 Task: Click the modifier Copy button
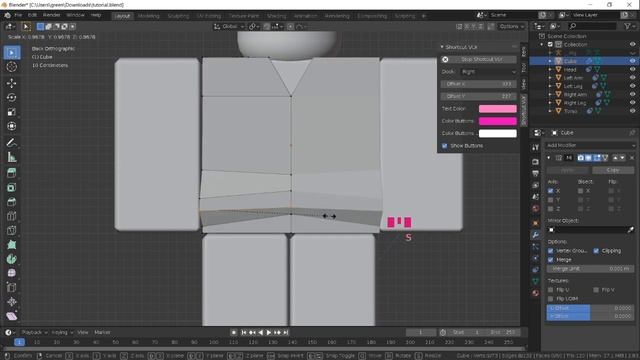(x=613, y=170)
